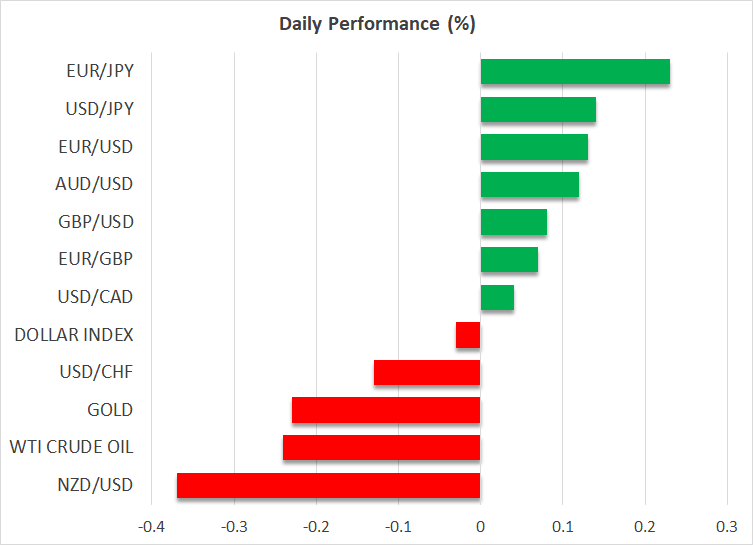
Task: Click the USD/CHF red bar
Action: (427, 373)
